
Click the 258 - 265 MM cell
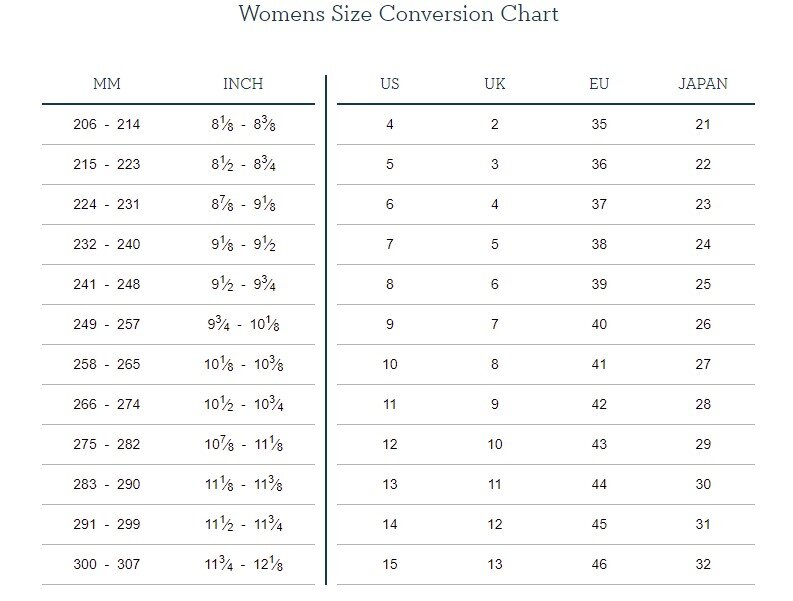tap(107, 365)
